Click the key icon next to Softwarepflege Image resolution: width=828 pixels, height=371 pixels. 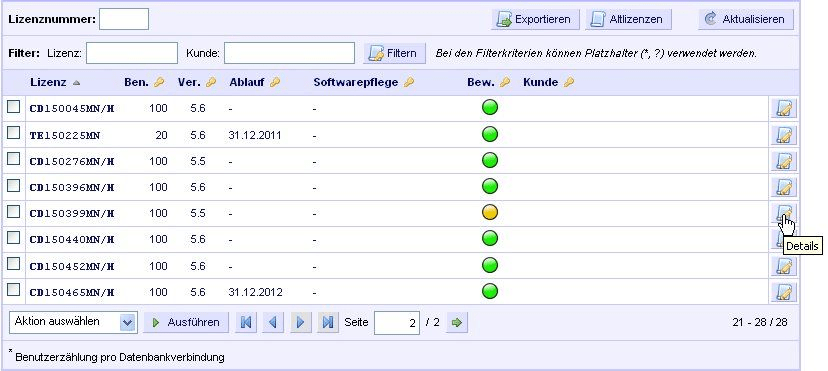pos(409,82)
